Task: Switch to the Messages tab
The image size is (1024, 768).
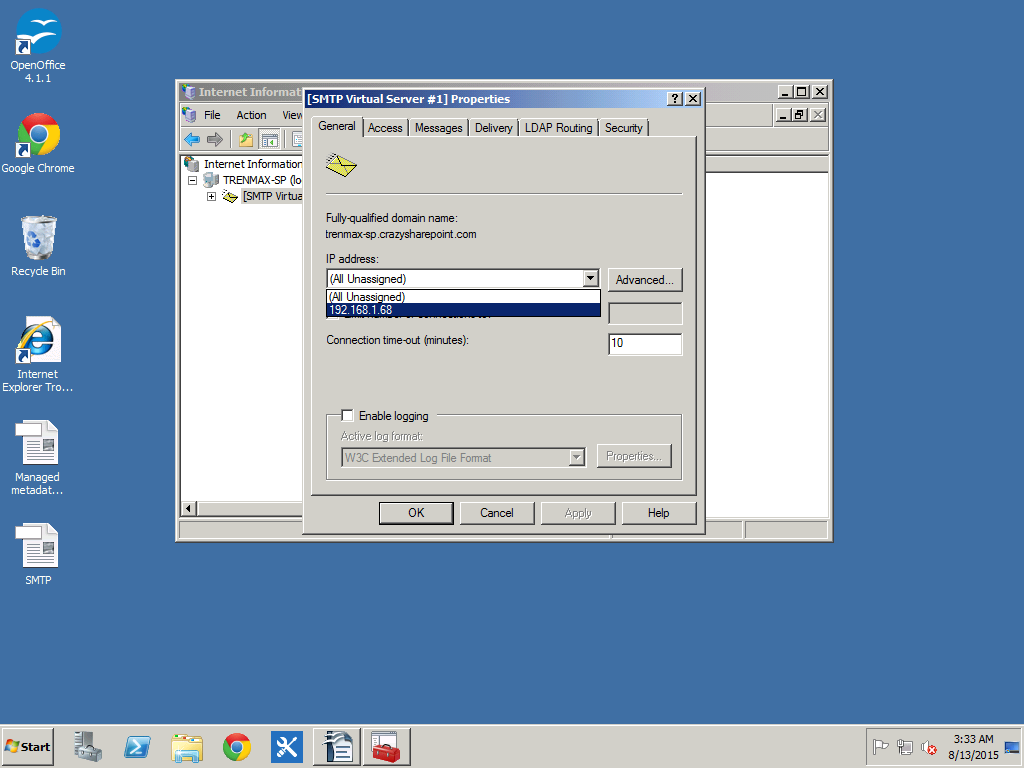Action: pyautogui.click(x=438, y=128)
